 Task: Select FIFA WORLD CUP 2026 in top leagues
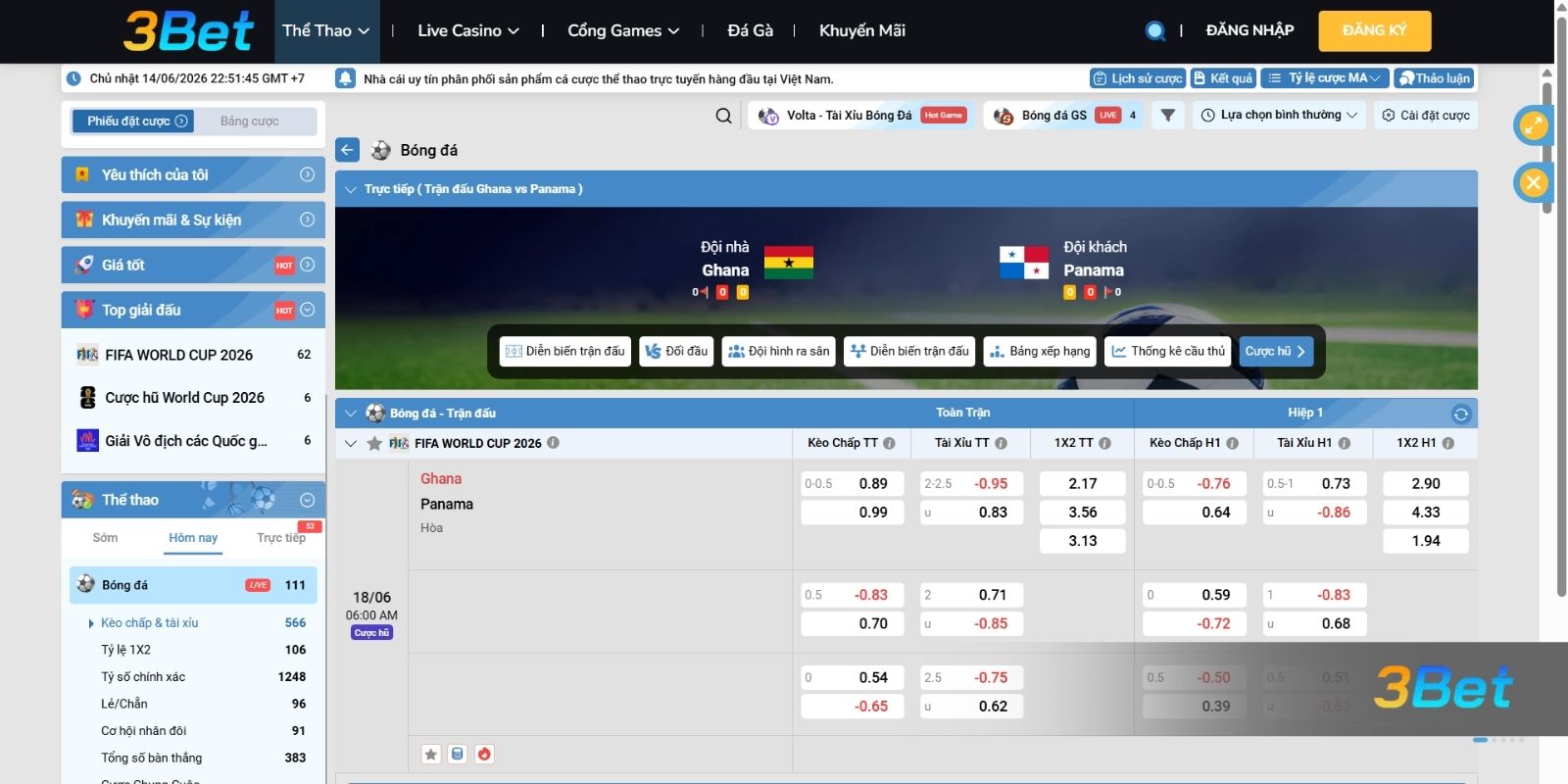pos(193,355)
